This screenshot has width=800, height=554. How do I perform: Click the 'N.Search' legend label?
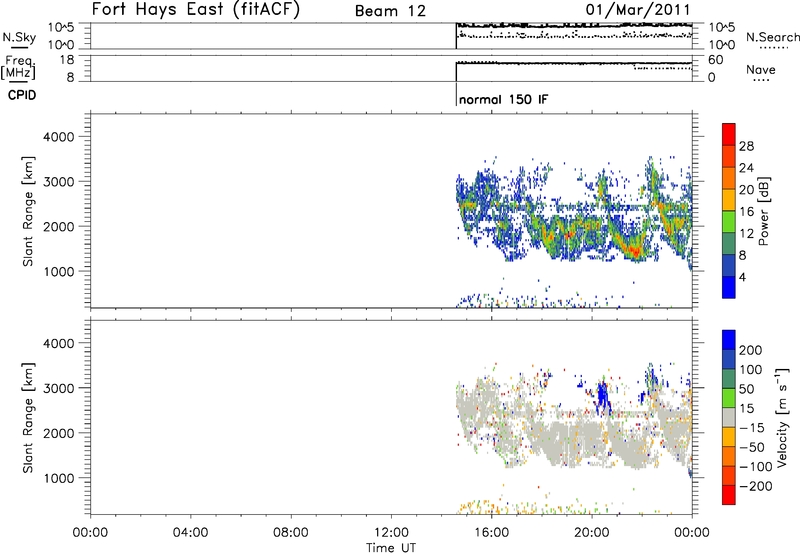pyautogui.click(x=772, y=37)
